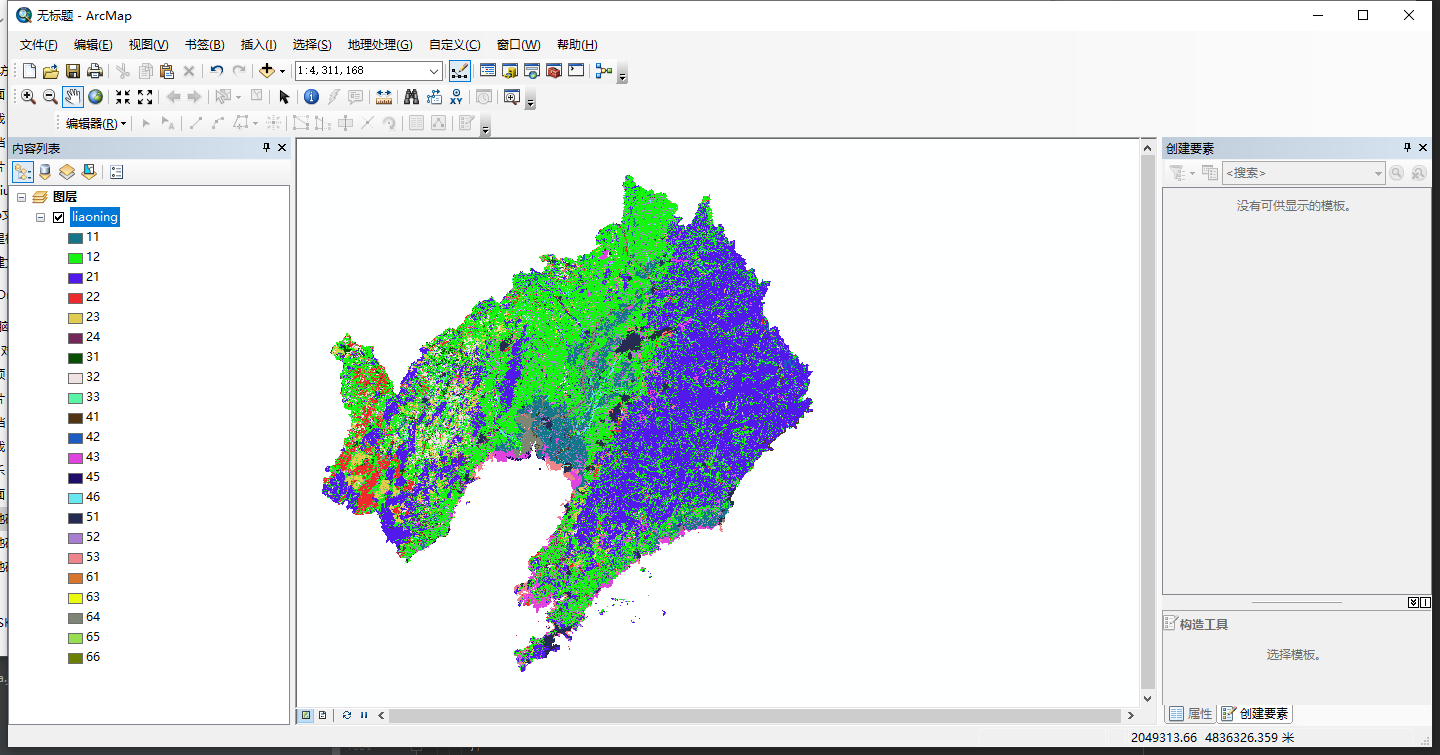Click the Add Data button
The width and height of the screenshot is (1440, 755).
pyautogui.click(x=267, y=70)
